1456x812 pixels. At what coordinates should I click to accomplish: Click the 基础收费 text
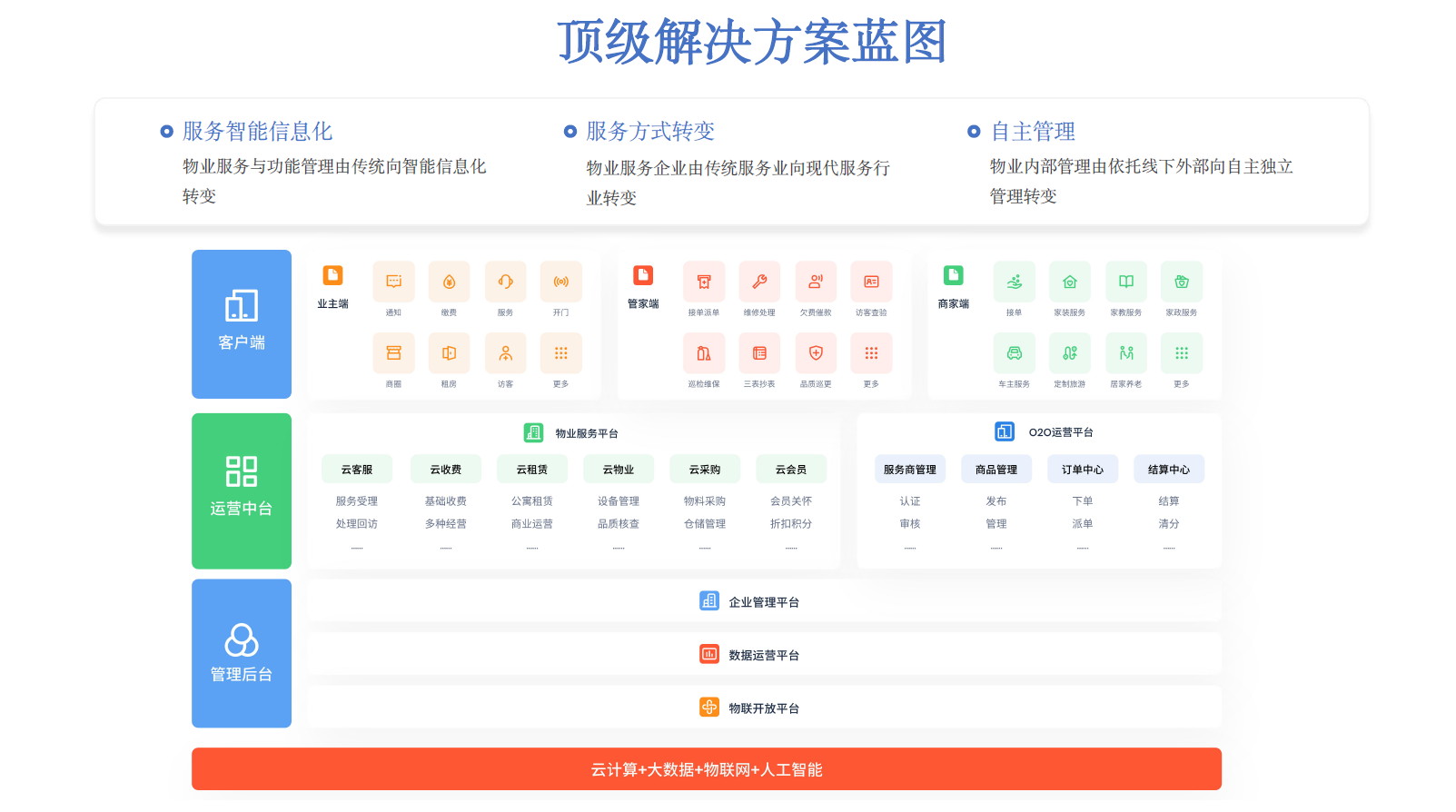tap(446, 501)
